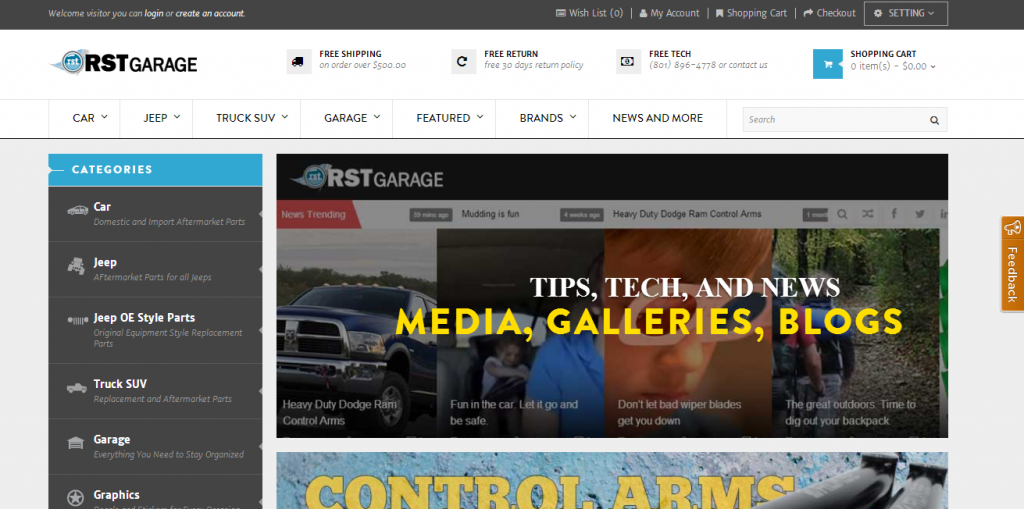This screenshot has height=509, width=1024.
Task: Click the Jeep OE Style Parts grille icon
Action: [x=78, y=320]
